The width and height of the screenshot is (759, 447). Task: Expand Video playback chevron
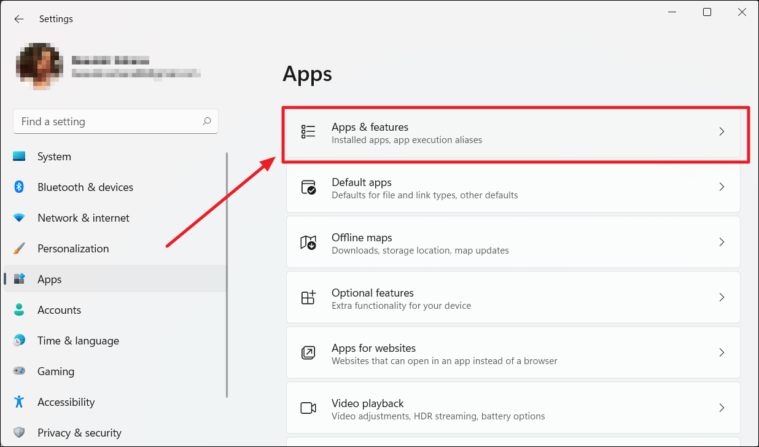point(721,408)
